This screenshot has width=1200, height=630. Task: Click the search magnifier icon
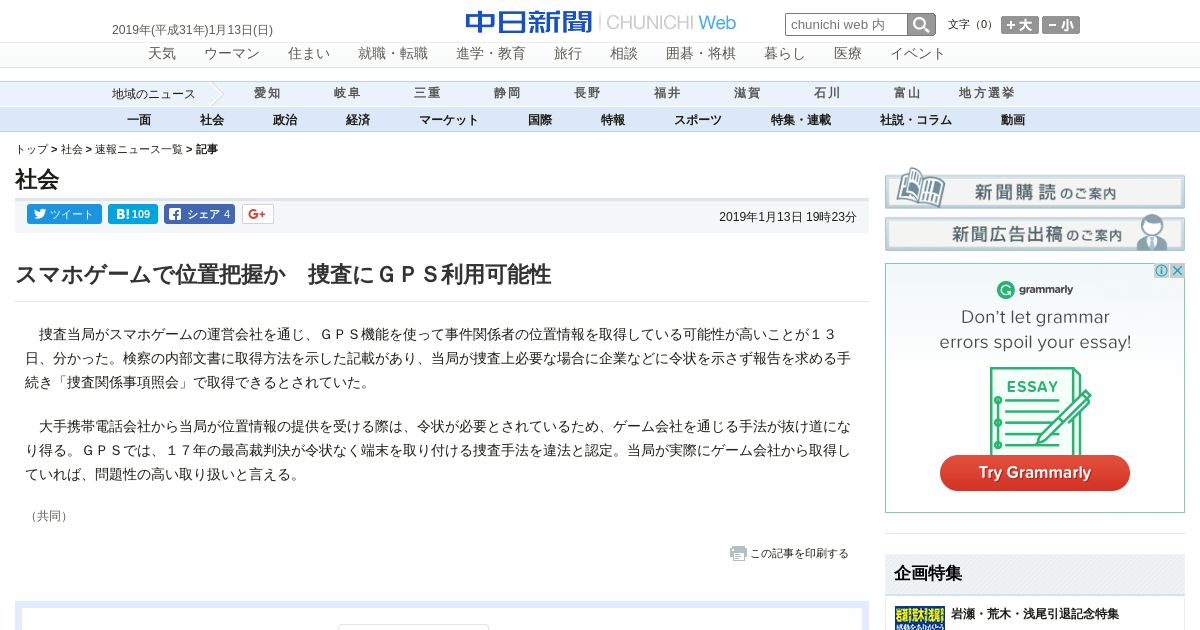921,25
